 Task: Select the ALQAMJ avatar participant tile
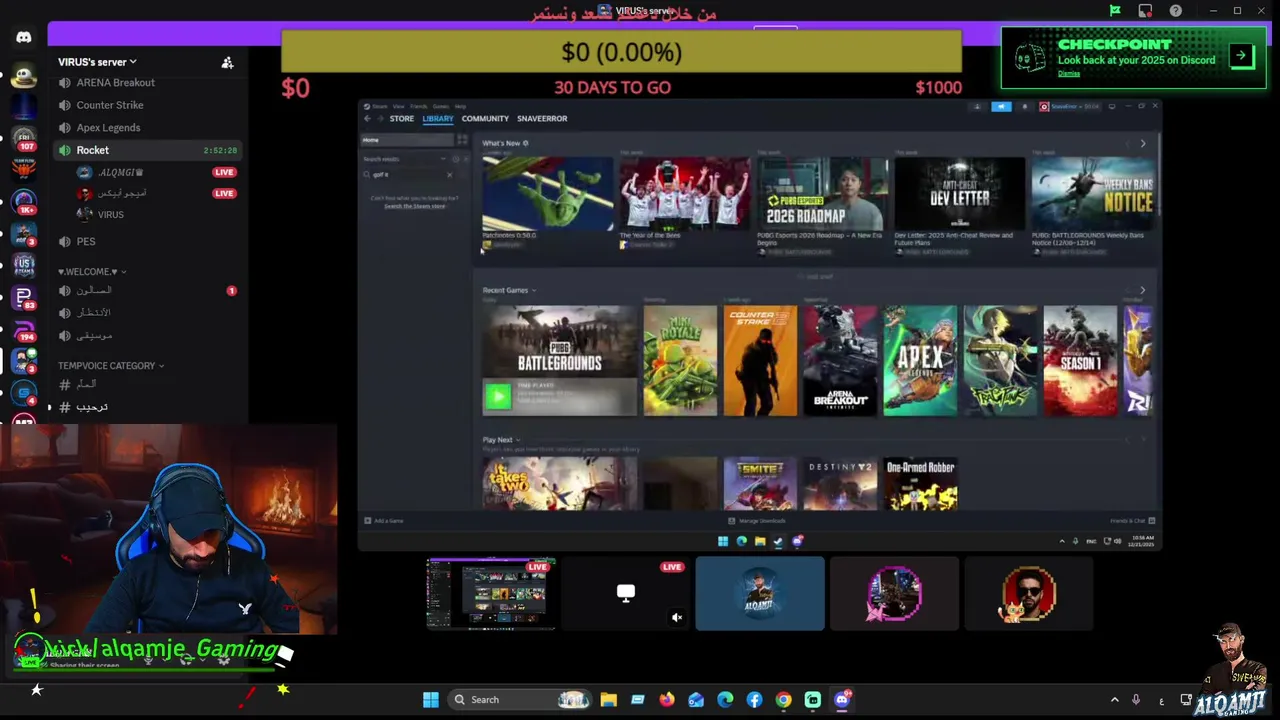click(x=760, y=594)
